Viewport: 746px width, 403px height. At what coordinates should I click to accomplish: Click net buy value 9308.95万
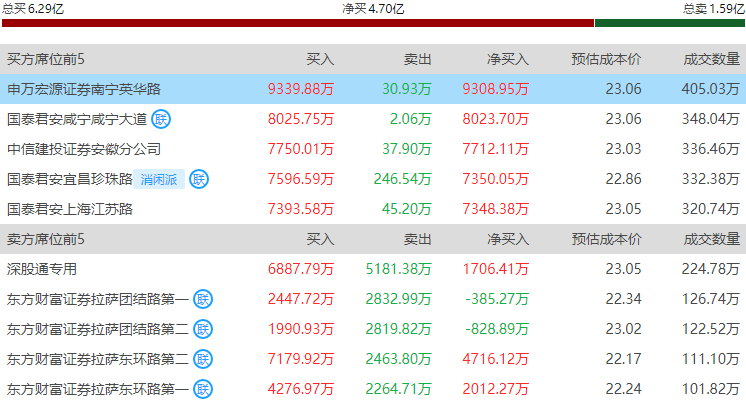495,89
